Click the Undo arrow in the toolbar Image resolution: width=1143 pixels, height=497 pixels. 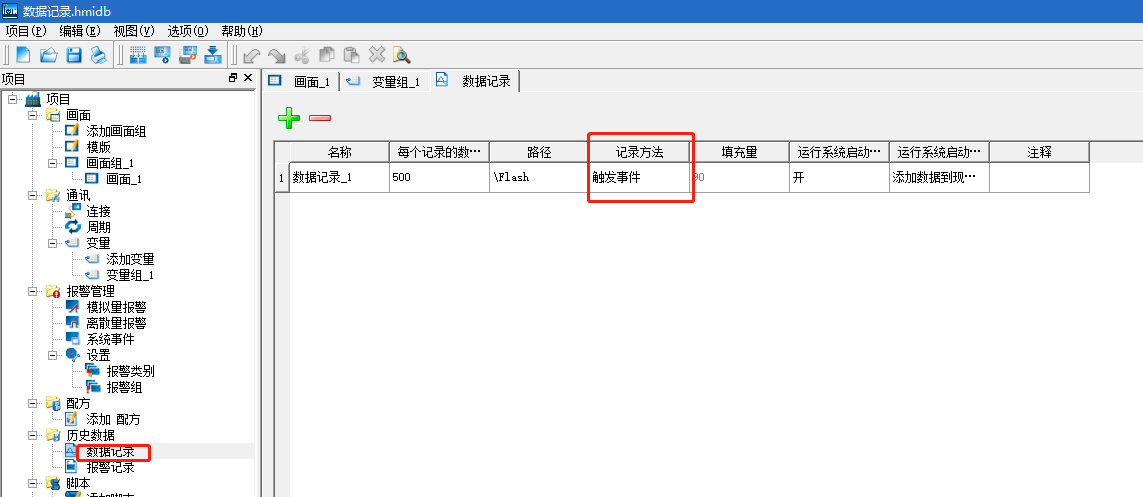point(251,55)
